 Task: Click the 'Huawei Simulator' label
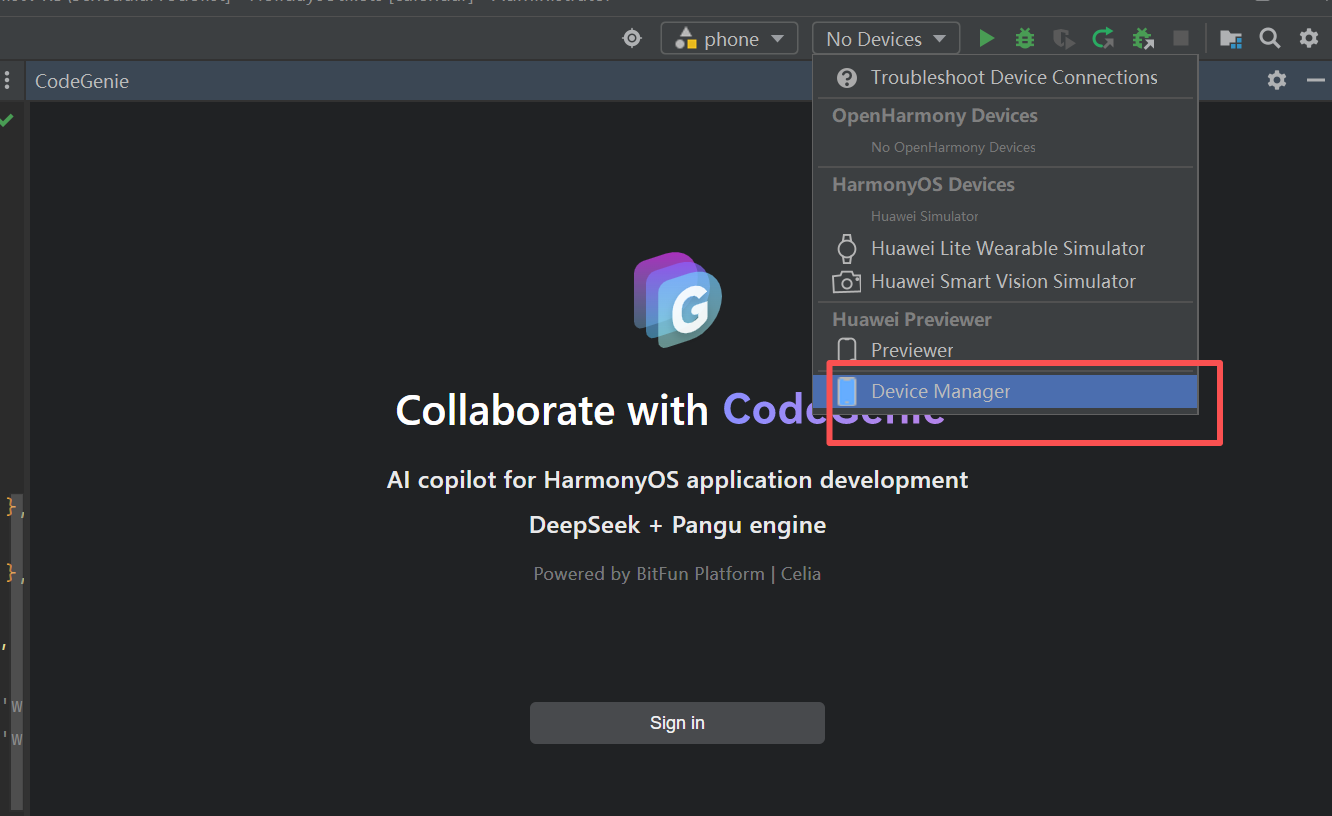coord(925,216)
